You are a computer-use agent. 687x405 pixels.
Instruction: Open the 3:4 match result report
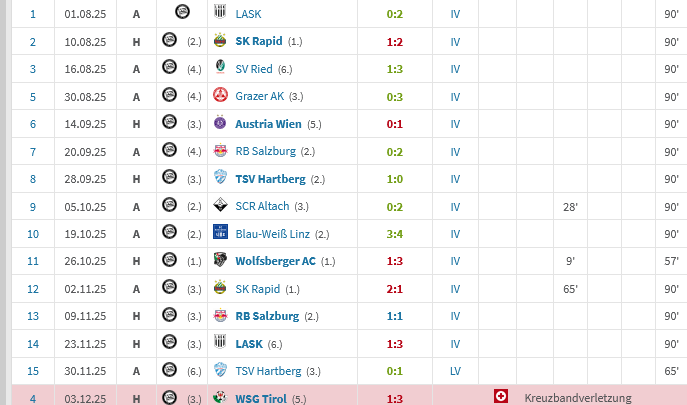(396, 234)
